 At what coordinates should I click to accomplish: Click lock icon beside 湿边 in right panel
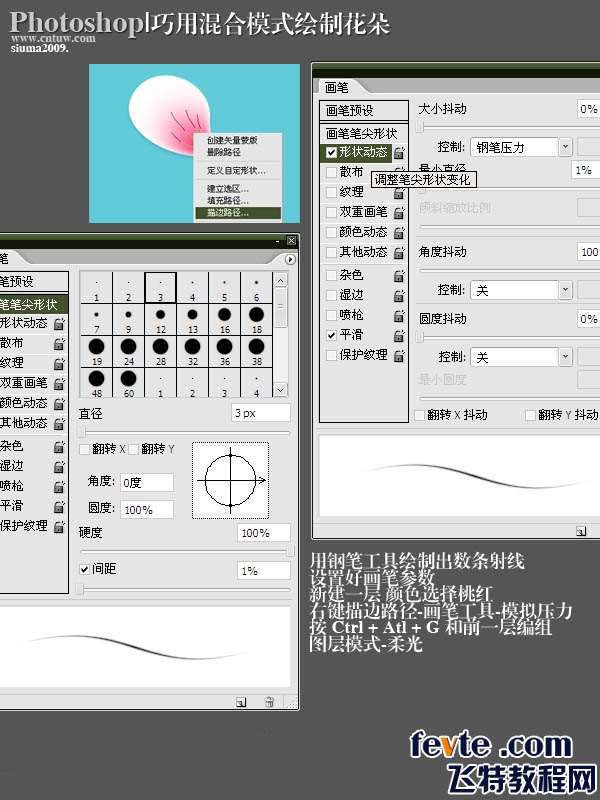coord(399,295)
